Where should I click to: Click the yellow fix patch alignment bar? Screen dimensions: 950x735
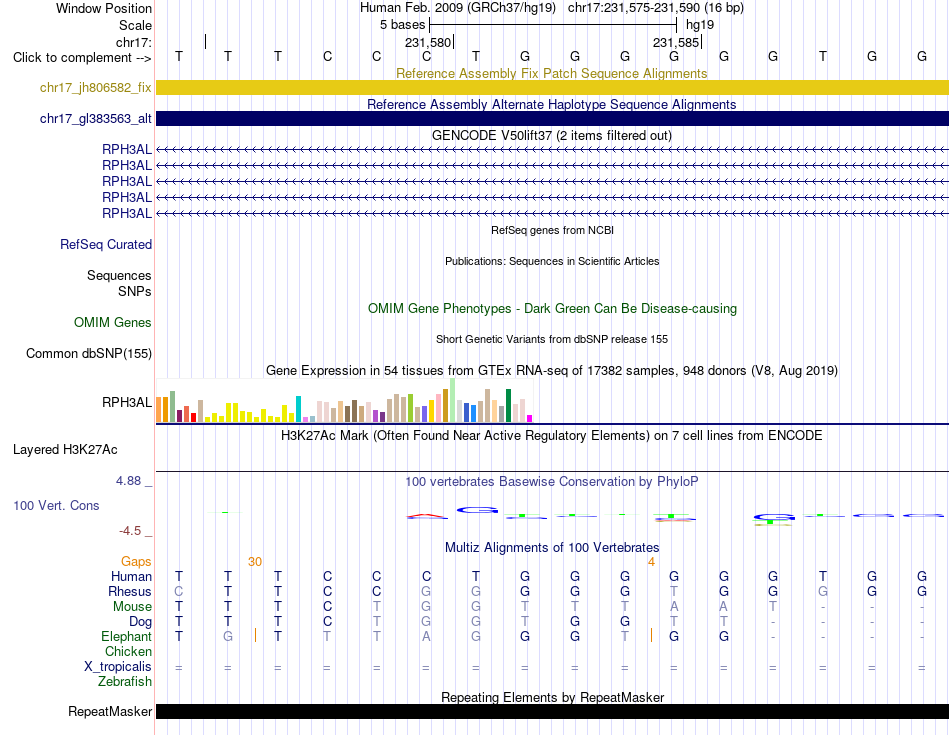pyautogui.click(x=552, y=87)
